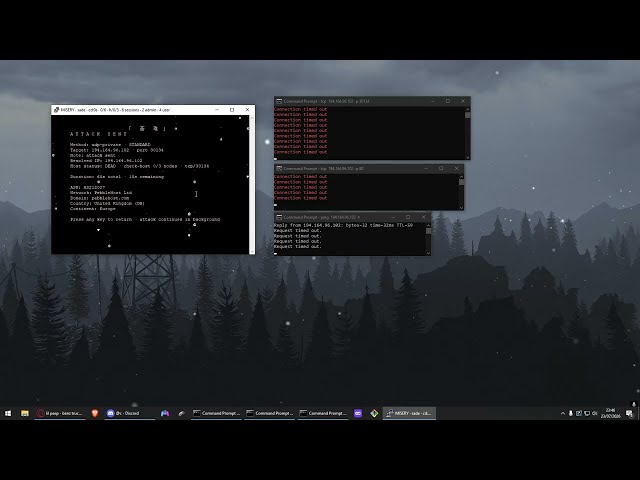The image size is (640, 480).
Task: Click the 'ATTACK SENT' heading text
Action: 98,134
